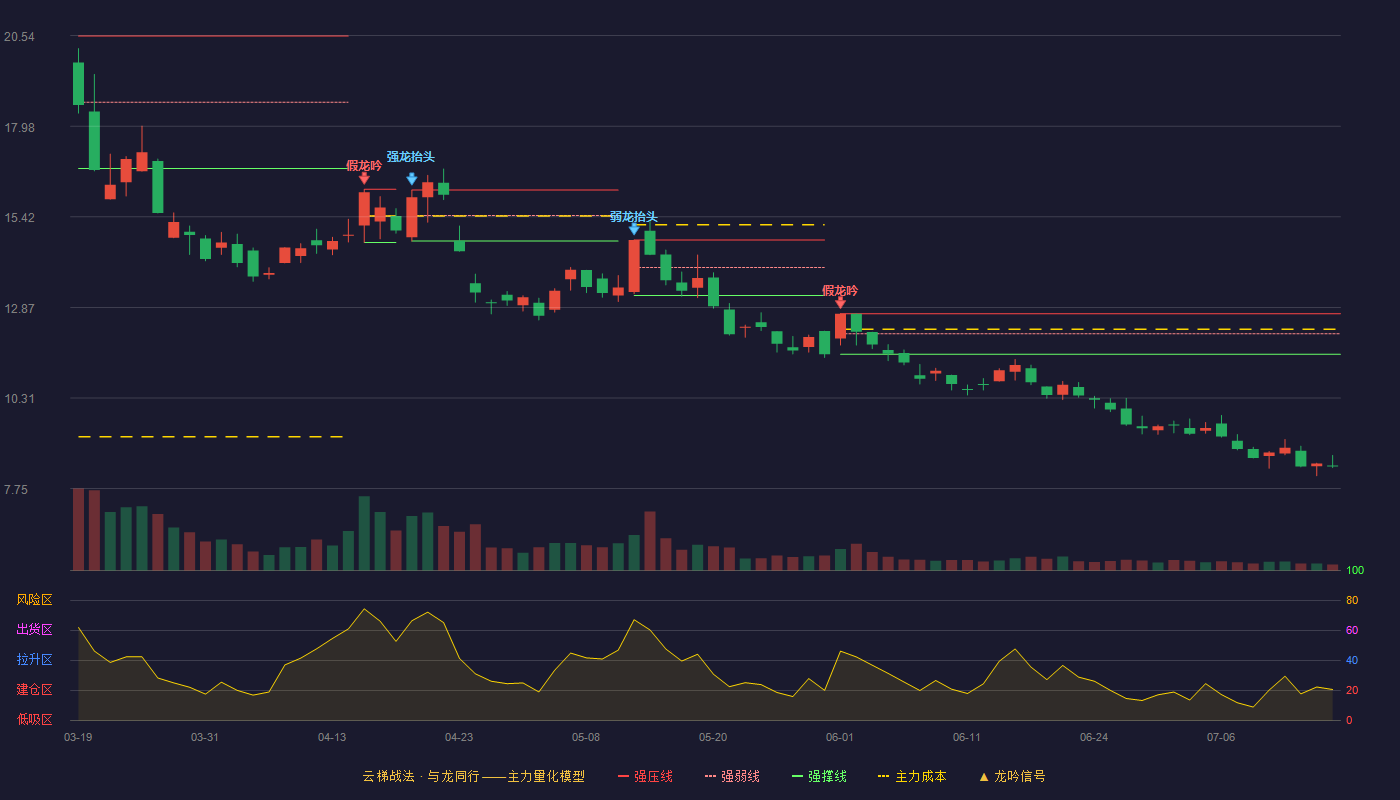Screen dimensions: 1400x800
Task: Click the 06-01 date axis label
Action: click(x=840, y=737)
